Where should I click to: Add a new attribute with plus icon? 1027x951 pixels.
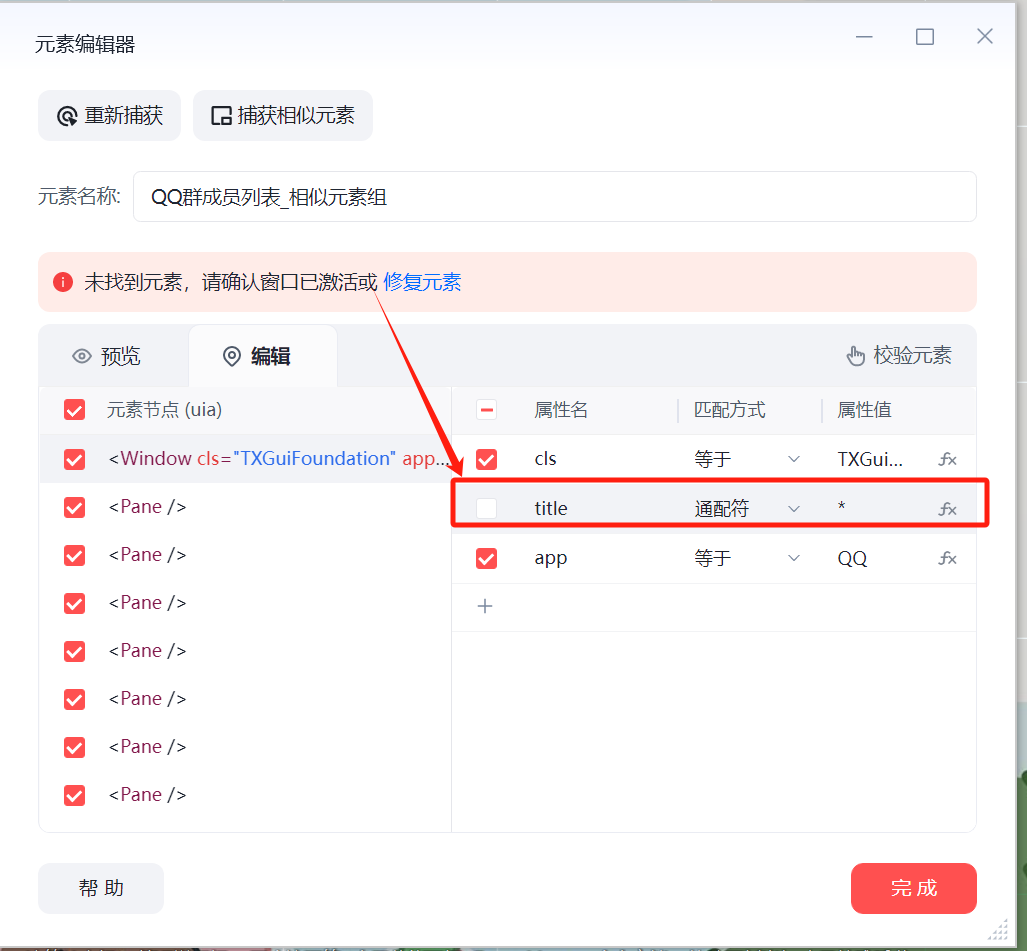(485, 606)
